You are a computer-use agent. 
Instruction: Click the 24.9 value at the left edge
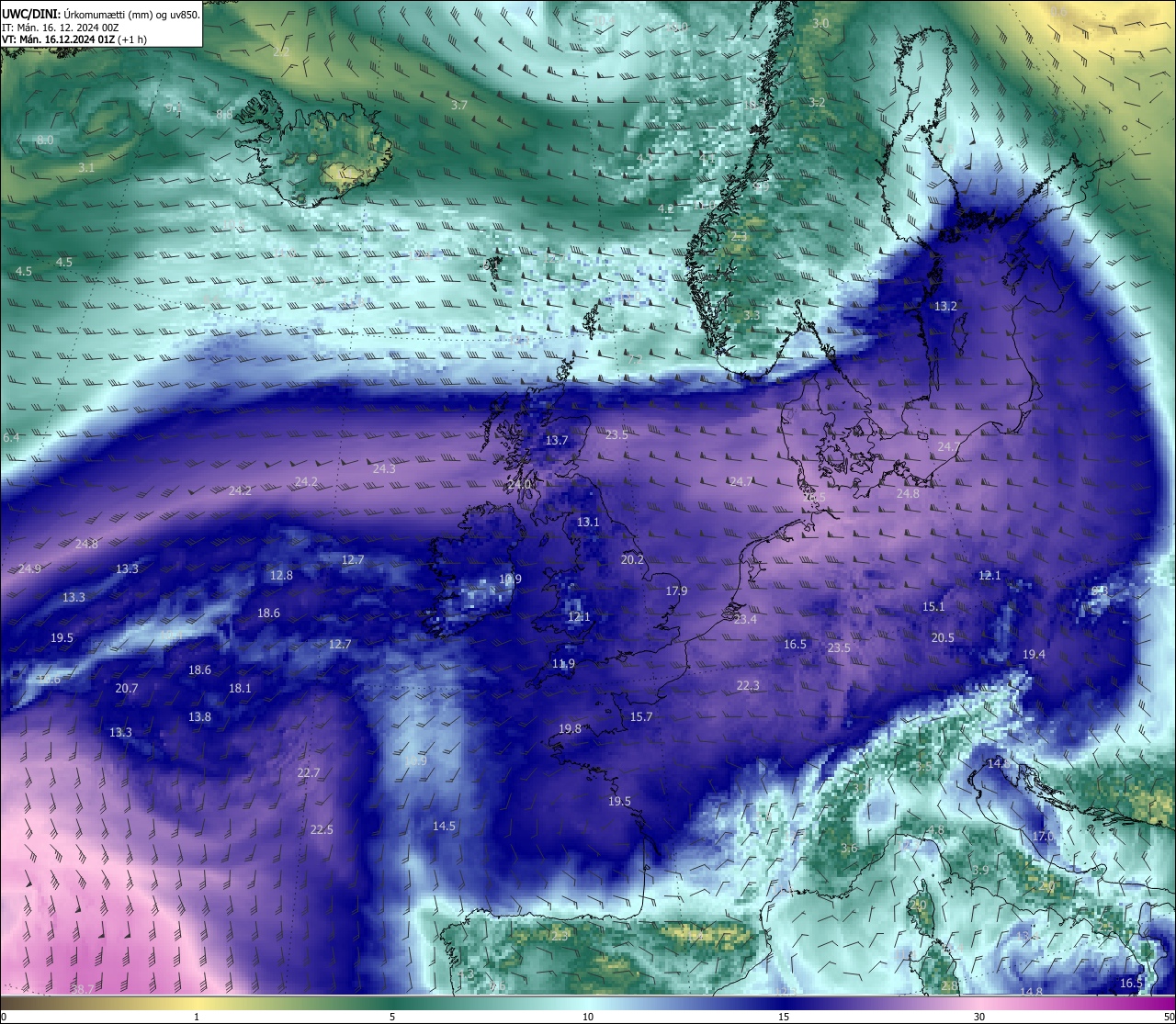pyautogui.click(x=29, y=568)
